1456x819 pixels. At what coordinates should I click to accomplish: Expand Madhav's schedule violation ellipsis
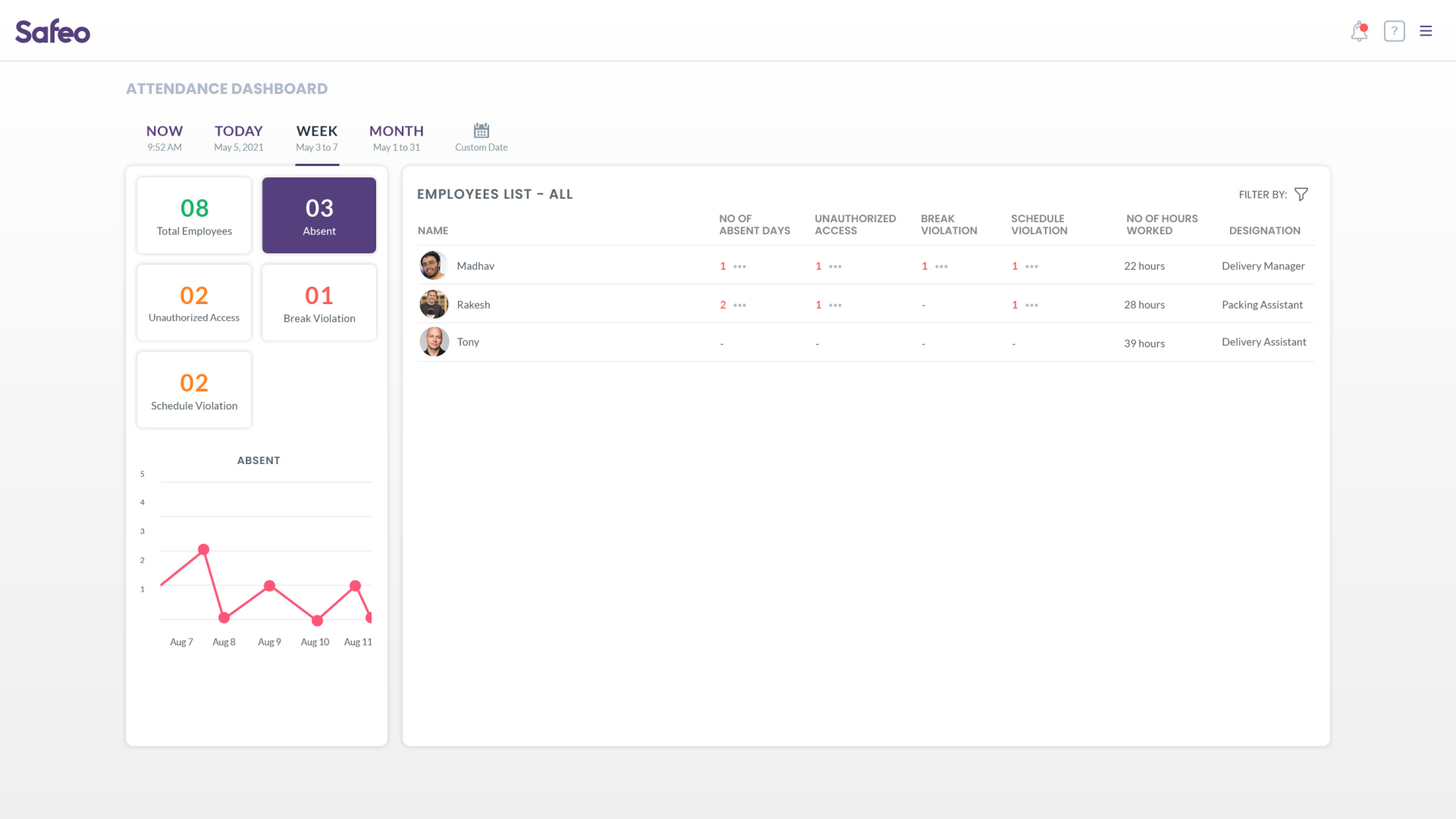click(x=1031, y=266)
